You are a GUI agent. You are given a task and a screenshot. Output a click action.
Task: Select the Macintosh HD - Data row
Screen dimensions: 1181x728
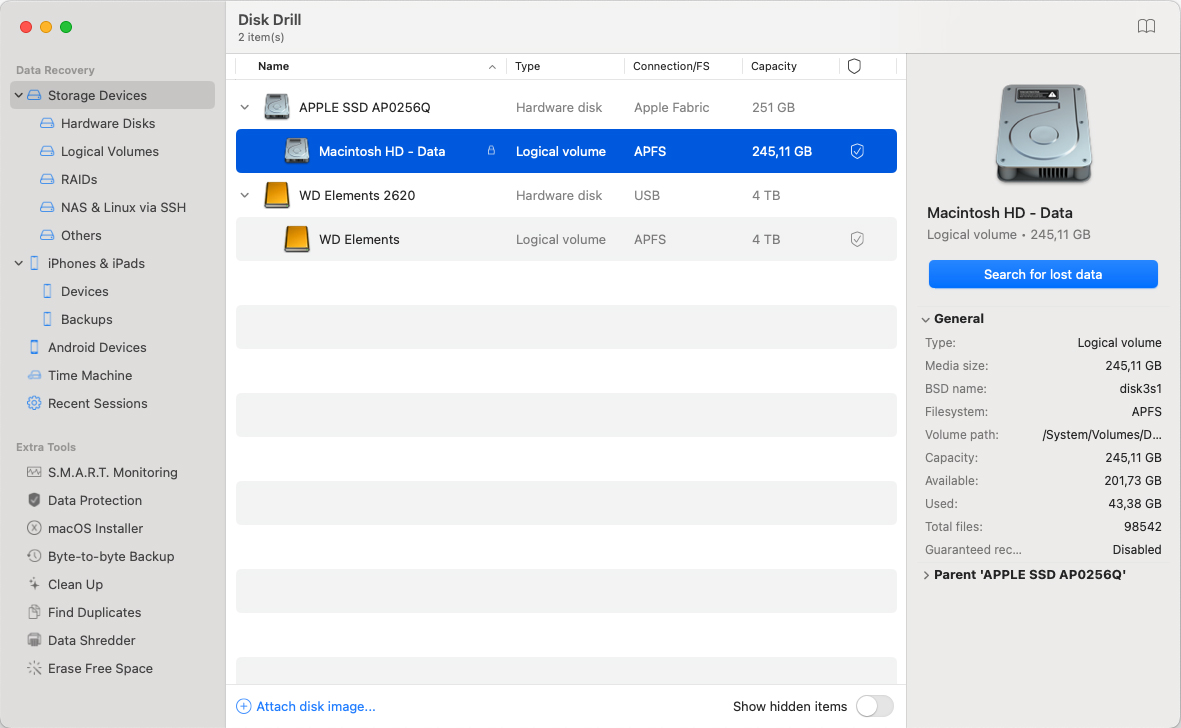(x=566, y=151)
